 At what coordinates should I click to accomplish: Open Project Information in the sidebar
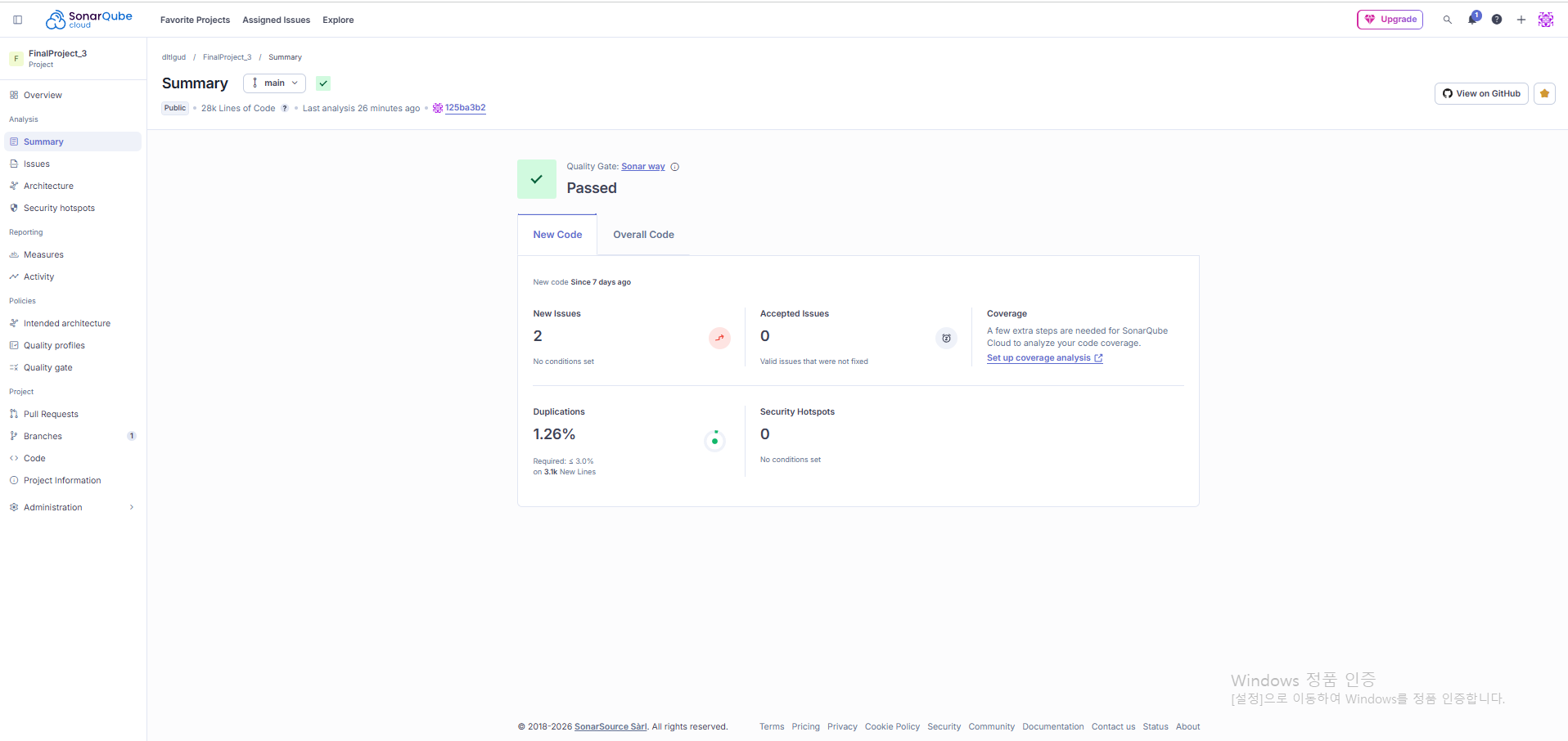(72, 480)
